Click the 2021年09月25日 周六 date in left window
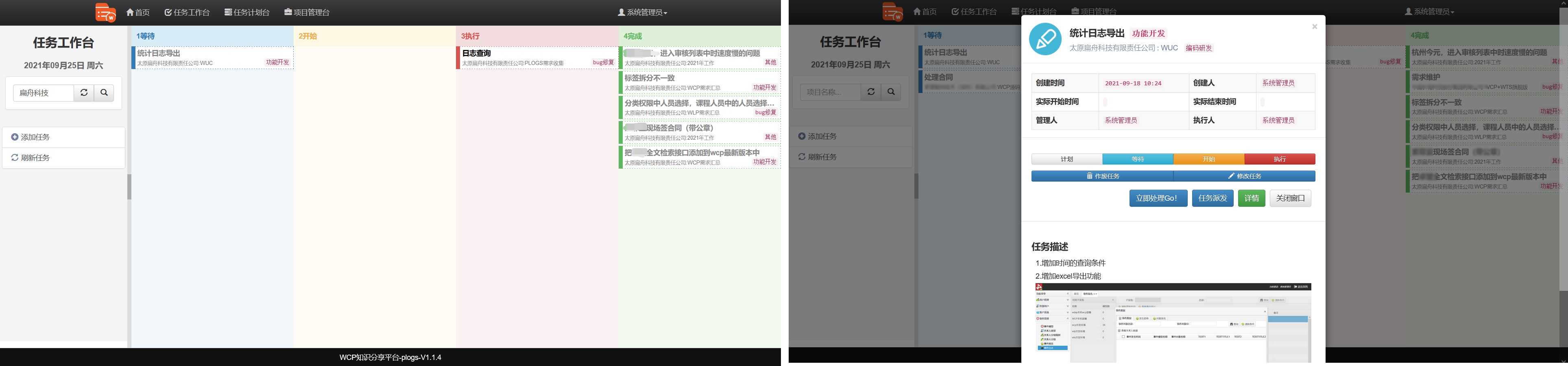Image resolution: width=1568 pixels, height=366 pixels. (x=63, y=66)
